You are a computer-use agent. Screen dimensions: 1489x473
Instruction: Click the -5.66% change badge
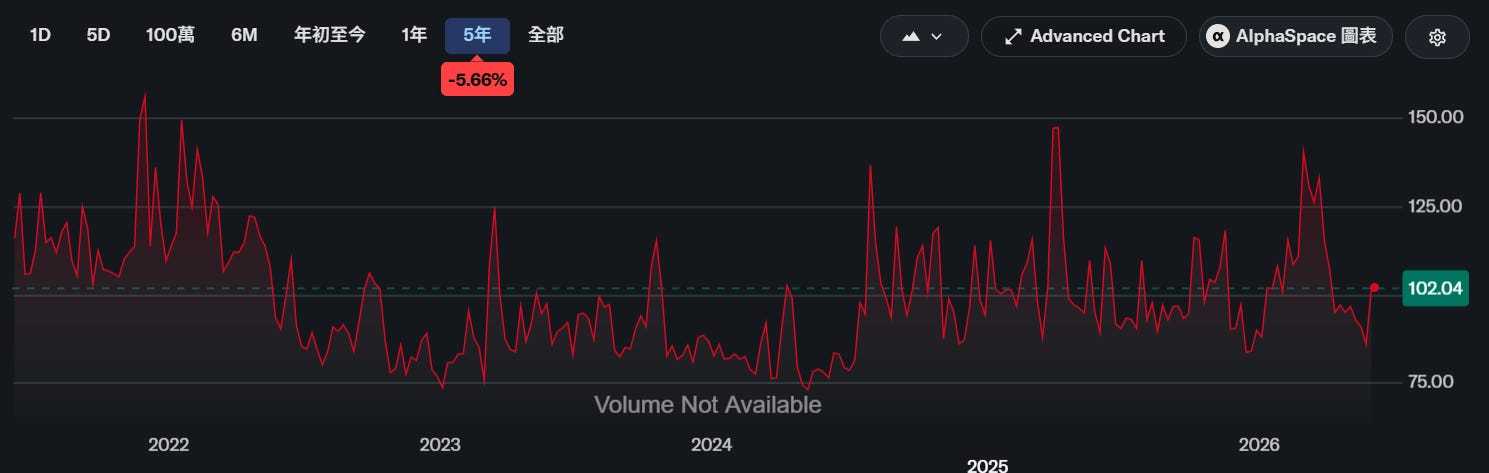coord(477,79)
